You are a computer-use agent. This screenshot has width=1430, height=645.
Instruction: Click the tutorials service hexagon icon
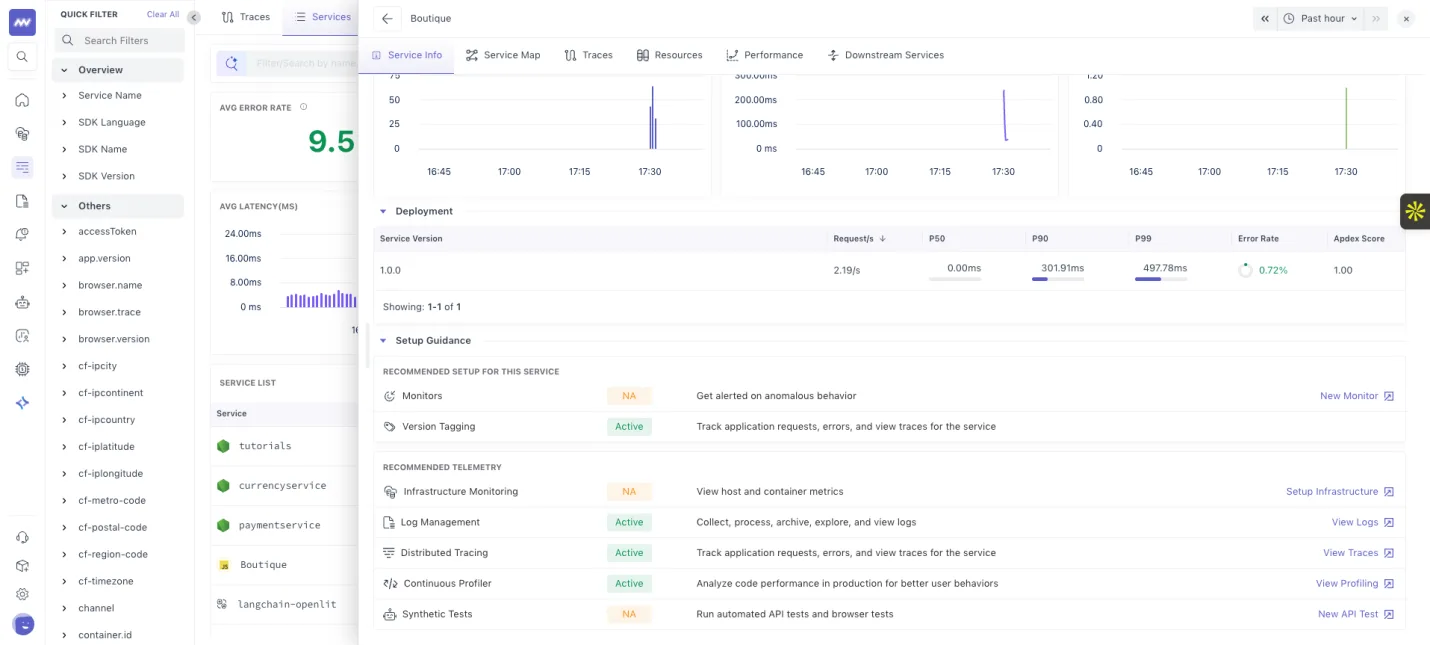[223, 446]
